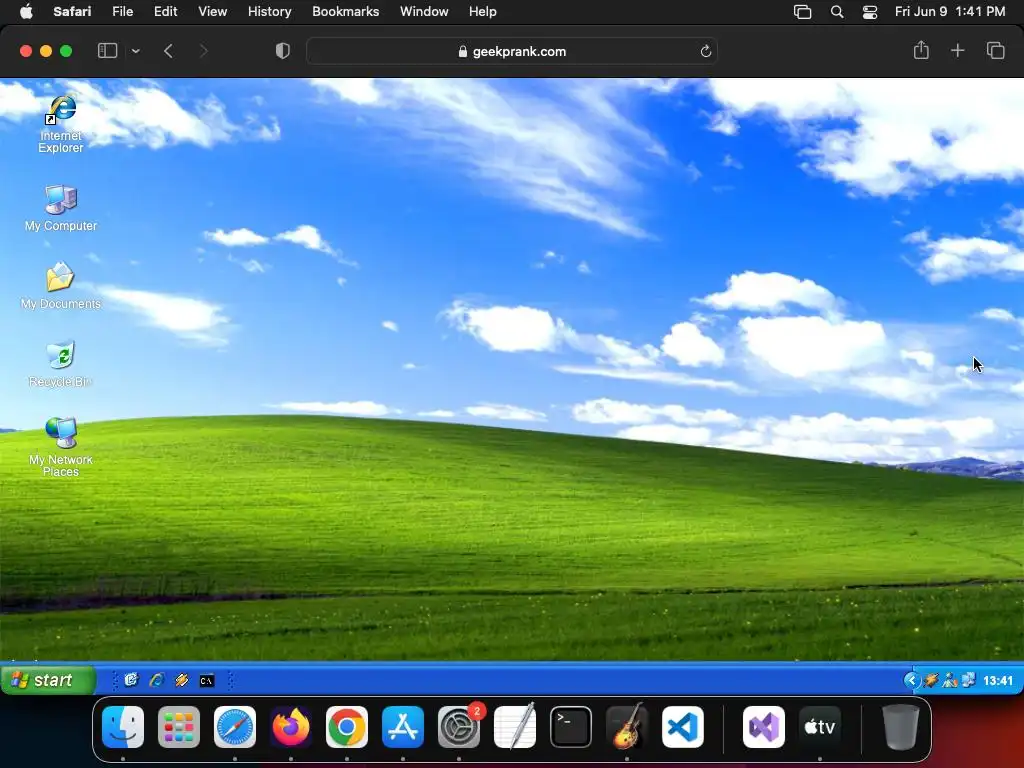The image size is (1024, 768).
Task: Open the Window menu
Action: [x=424, y=11]
